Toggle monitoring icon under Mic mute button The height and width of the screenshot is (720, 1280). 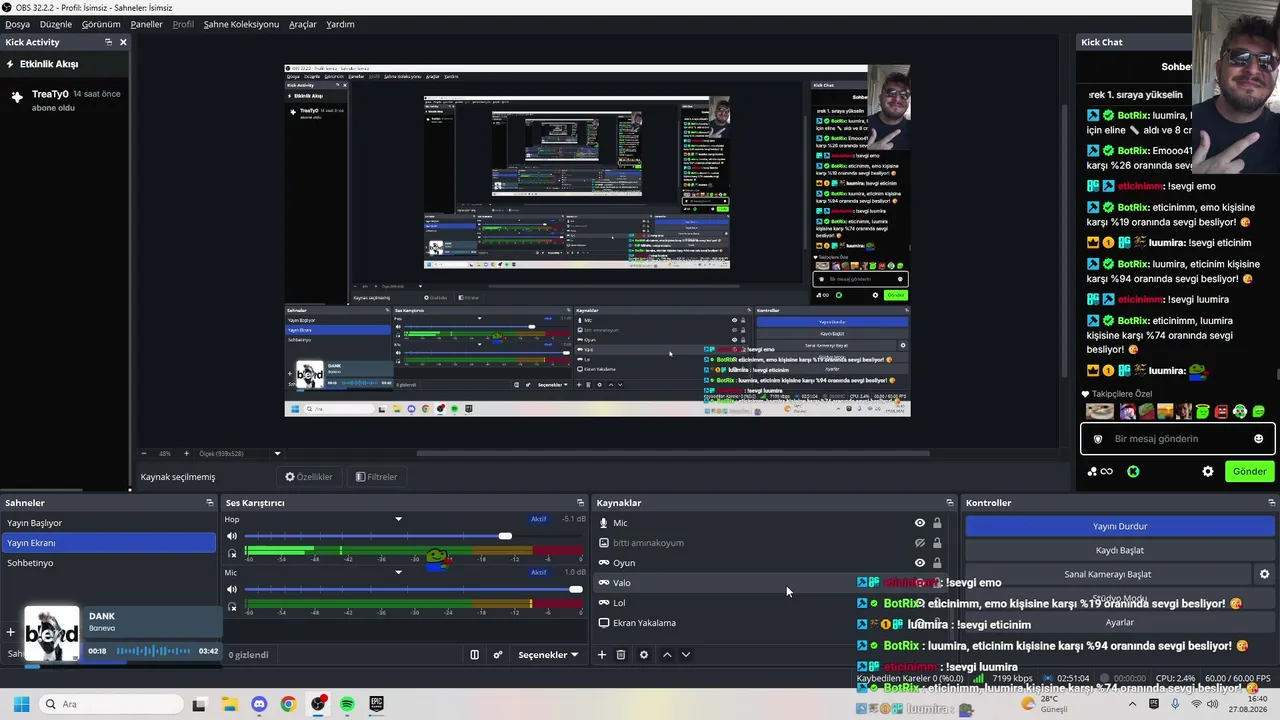[x=232, y=606]
